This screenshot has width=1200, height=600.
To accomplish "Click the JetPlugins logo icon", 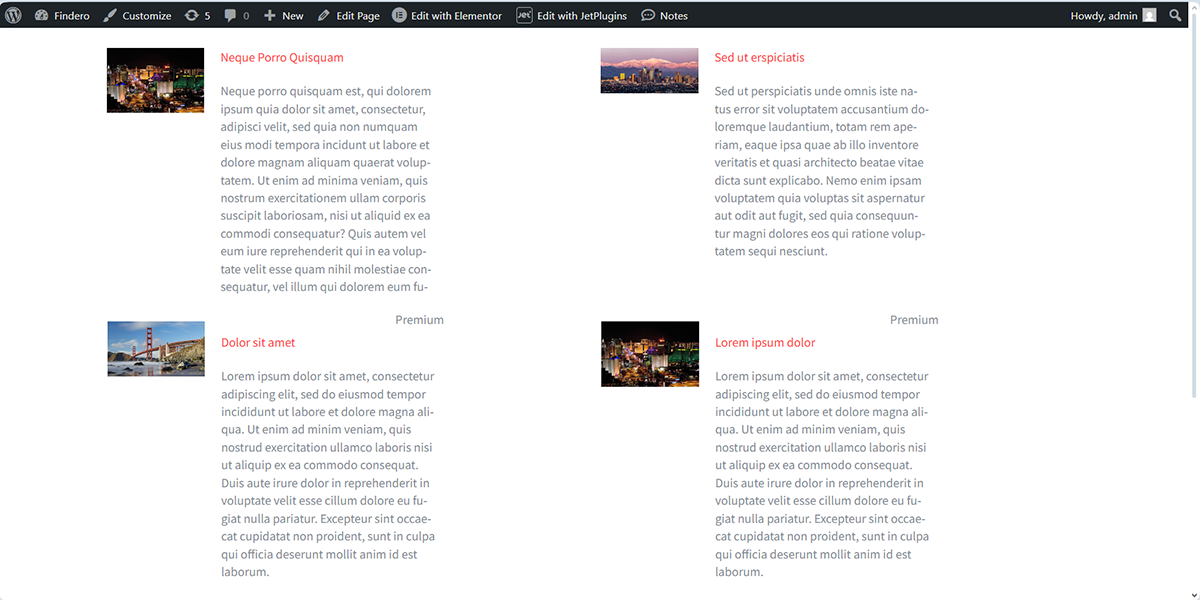I will click(524, 16).
